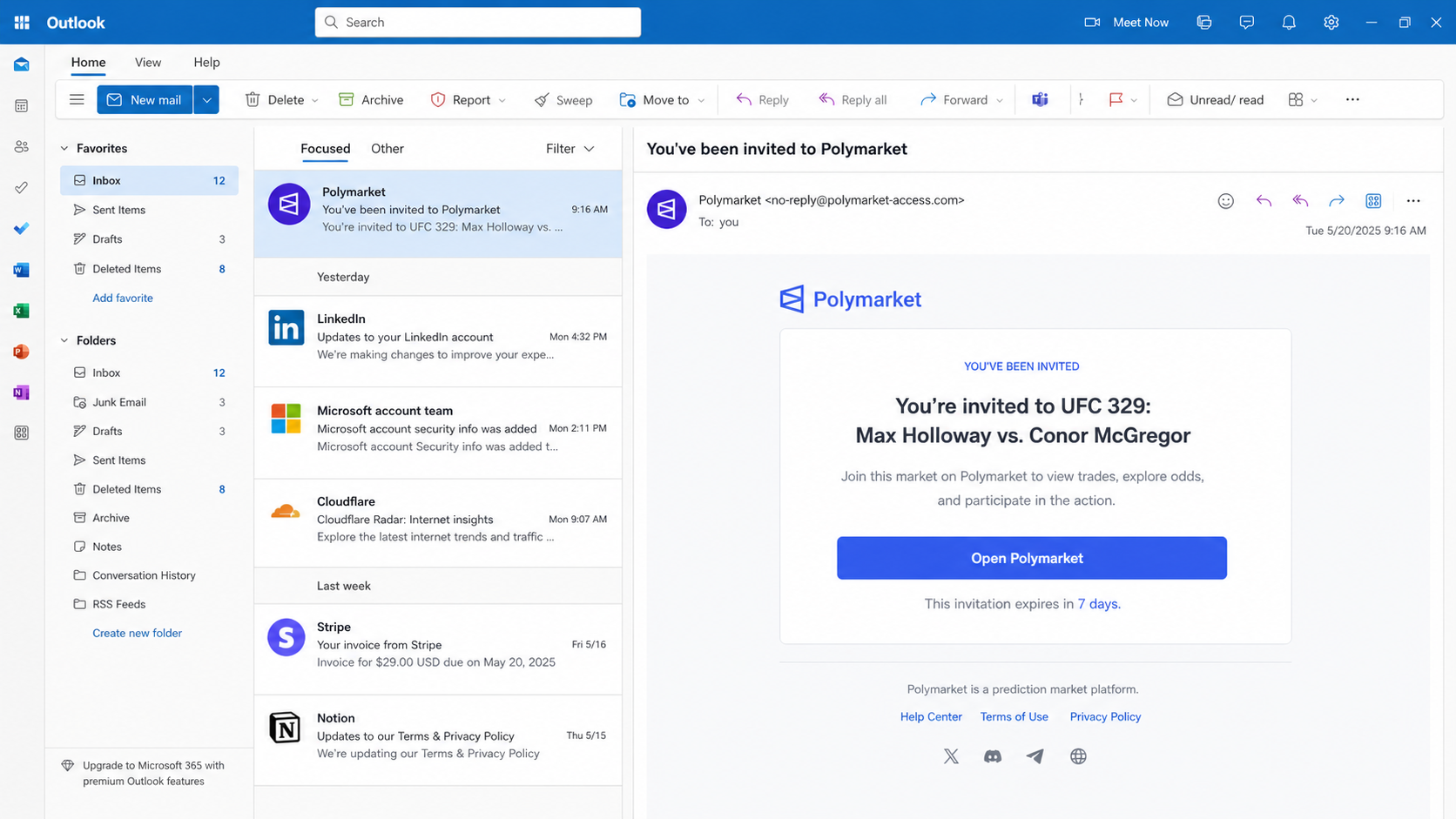Click forward arrow in message header

point(1337,201)
